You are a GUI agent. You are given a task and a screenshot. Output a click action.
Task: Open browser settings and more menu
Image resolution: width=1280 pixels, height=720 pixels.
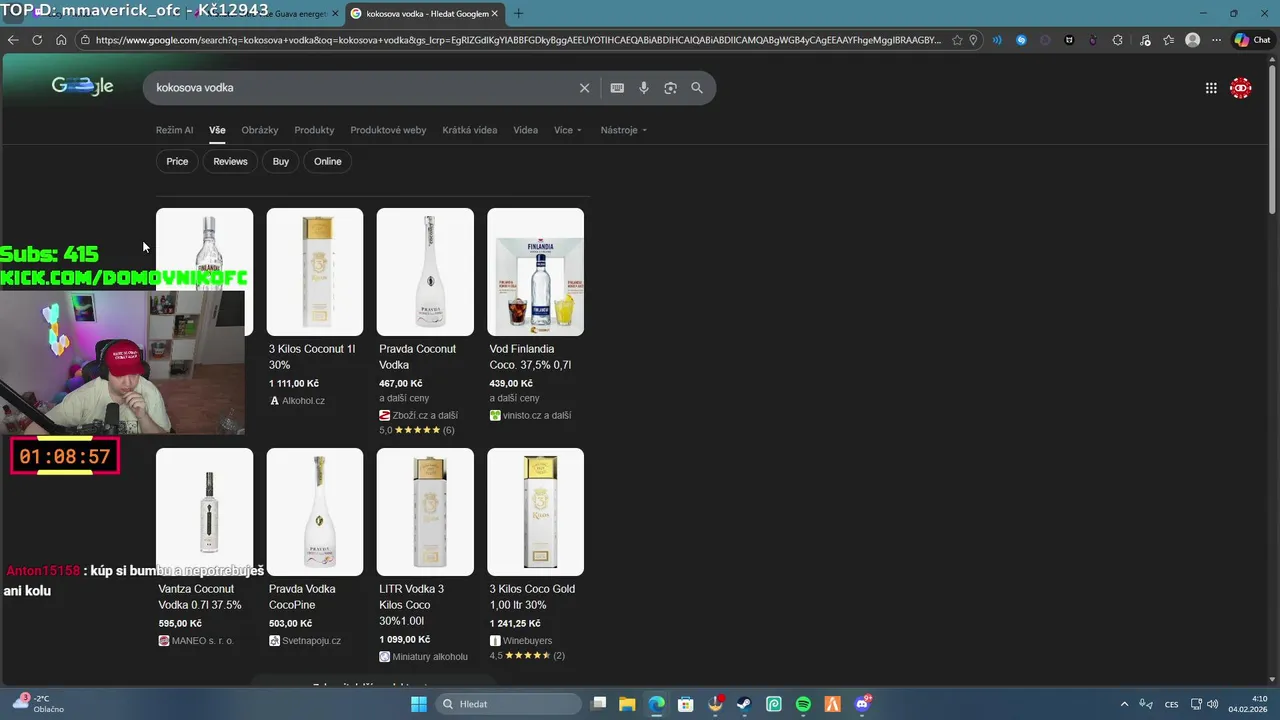click(x=1216, y=40)
